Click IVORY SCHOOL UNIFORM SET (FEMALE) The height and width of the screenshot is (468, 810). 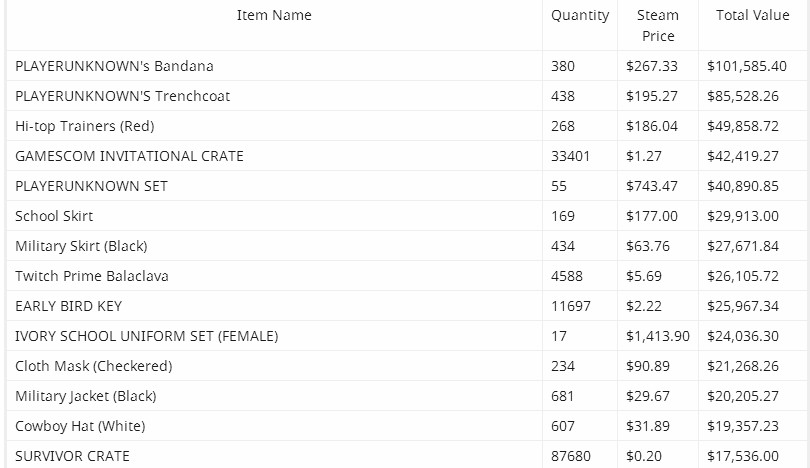tap(147, 336)
